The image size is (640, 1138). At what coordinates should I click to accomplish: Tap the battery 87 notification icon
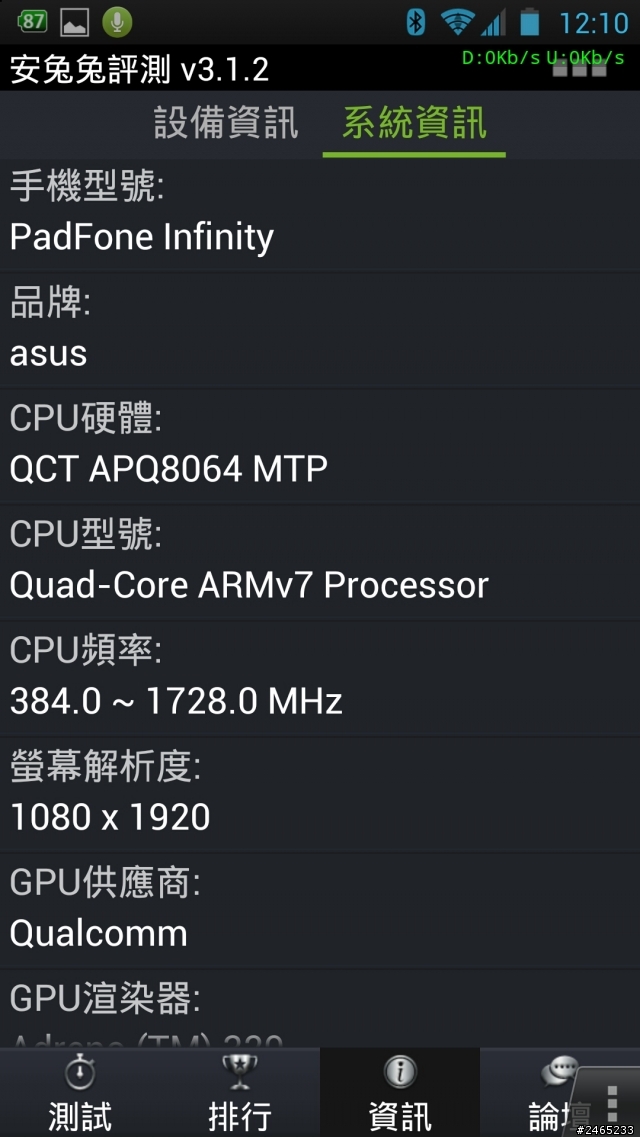pos(32,21)
